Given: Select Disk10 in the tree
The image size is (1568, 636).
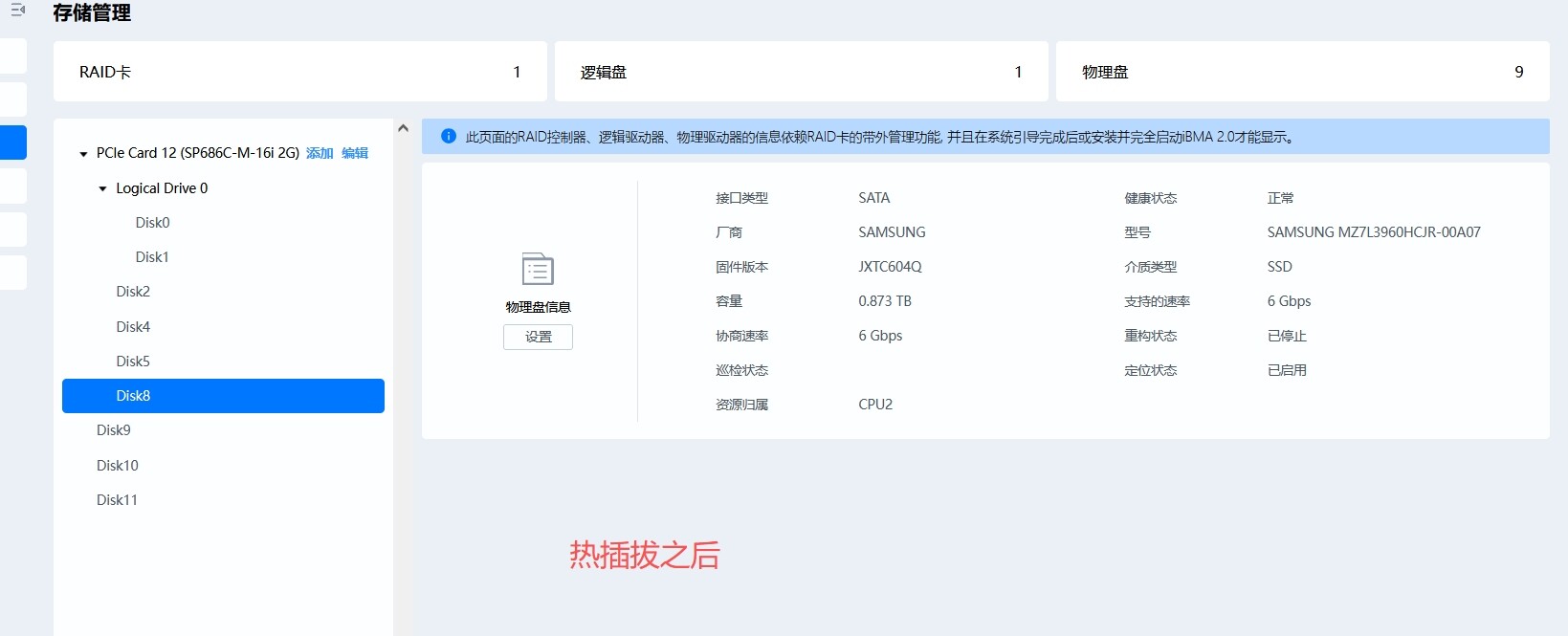Looking at the screenshot, I should point(117,466).
